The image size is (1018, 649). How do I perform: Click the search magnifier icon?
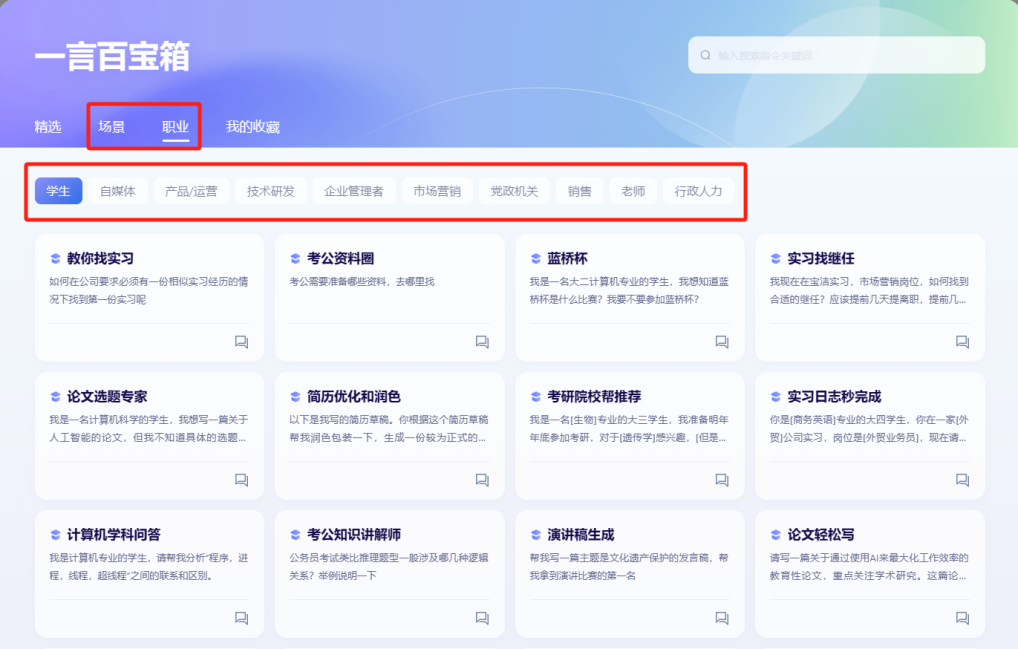click(x=705, y=55)
